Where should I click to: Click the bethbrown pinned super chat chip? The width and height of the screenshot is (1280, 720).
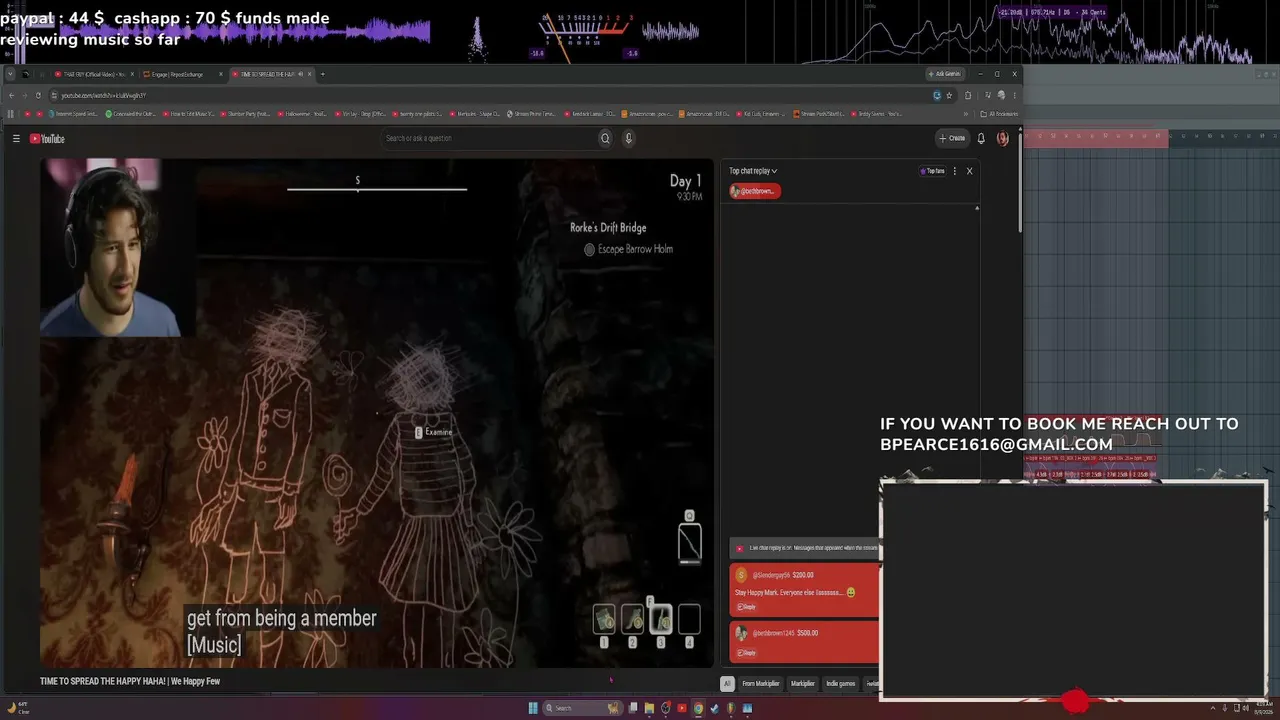coord(755,191)
